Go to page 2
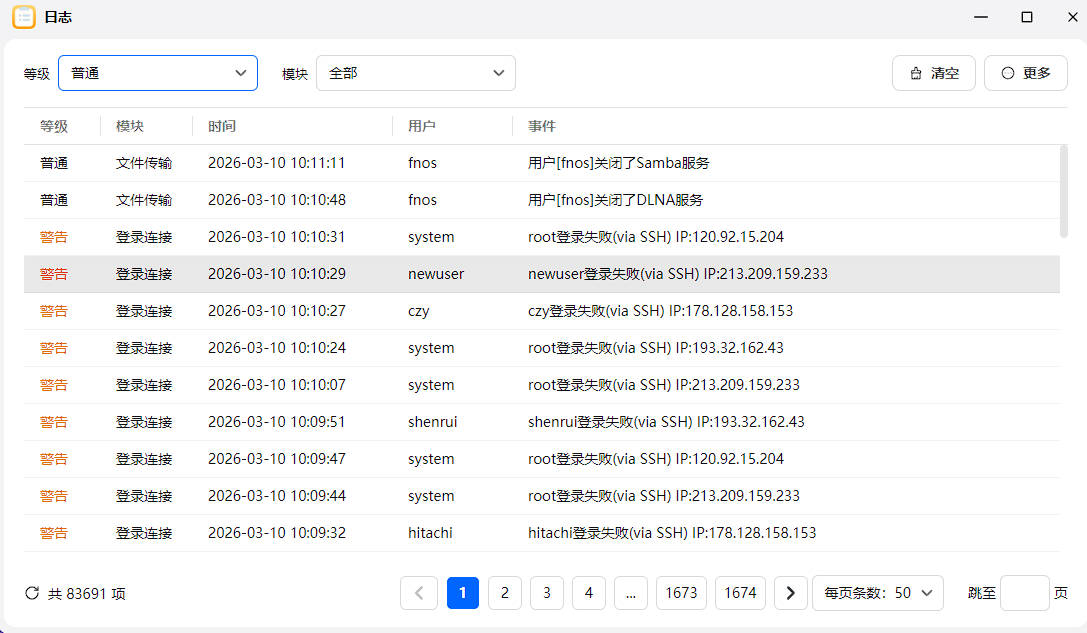 point(504,593)
